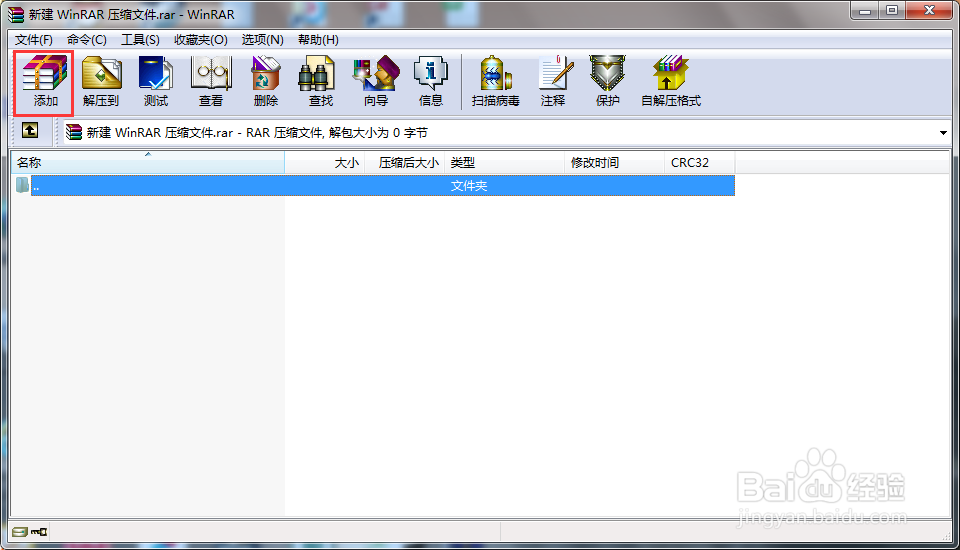Click the key password icon in status bar
The height and width of the screenshot is (550, 960).
pyautogui.click(x=39, y=532)
